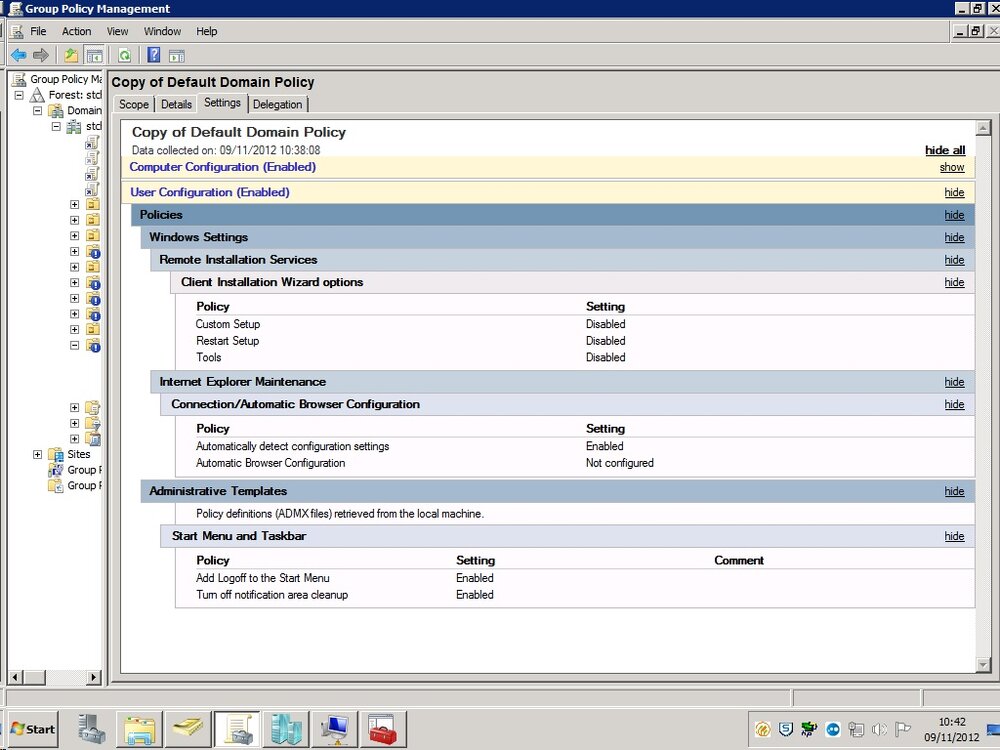This screenshot has height=750, width=1000.
Task: Switch to the Scope tab
Action: [x=134, y=105]
